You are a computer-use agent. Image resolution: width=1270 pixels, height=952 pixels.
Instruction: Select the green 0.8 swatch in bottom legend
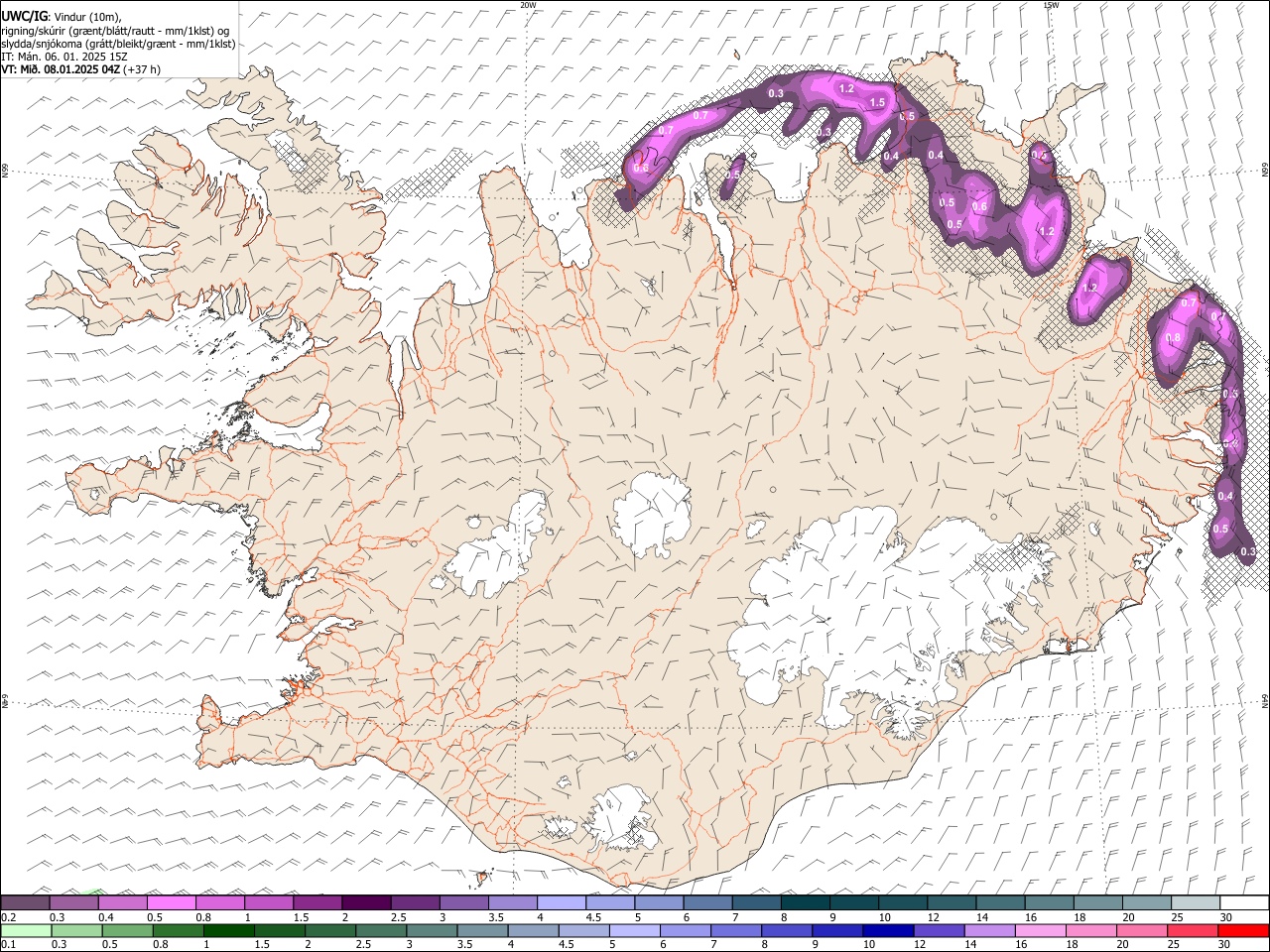coord(179,930)
